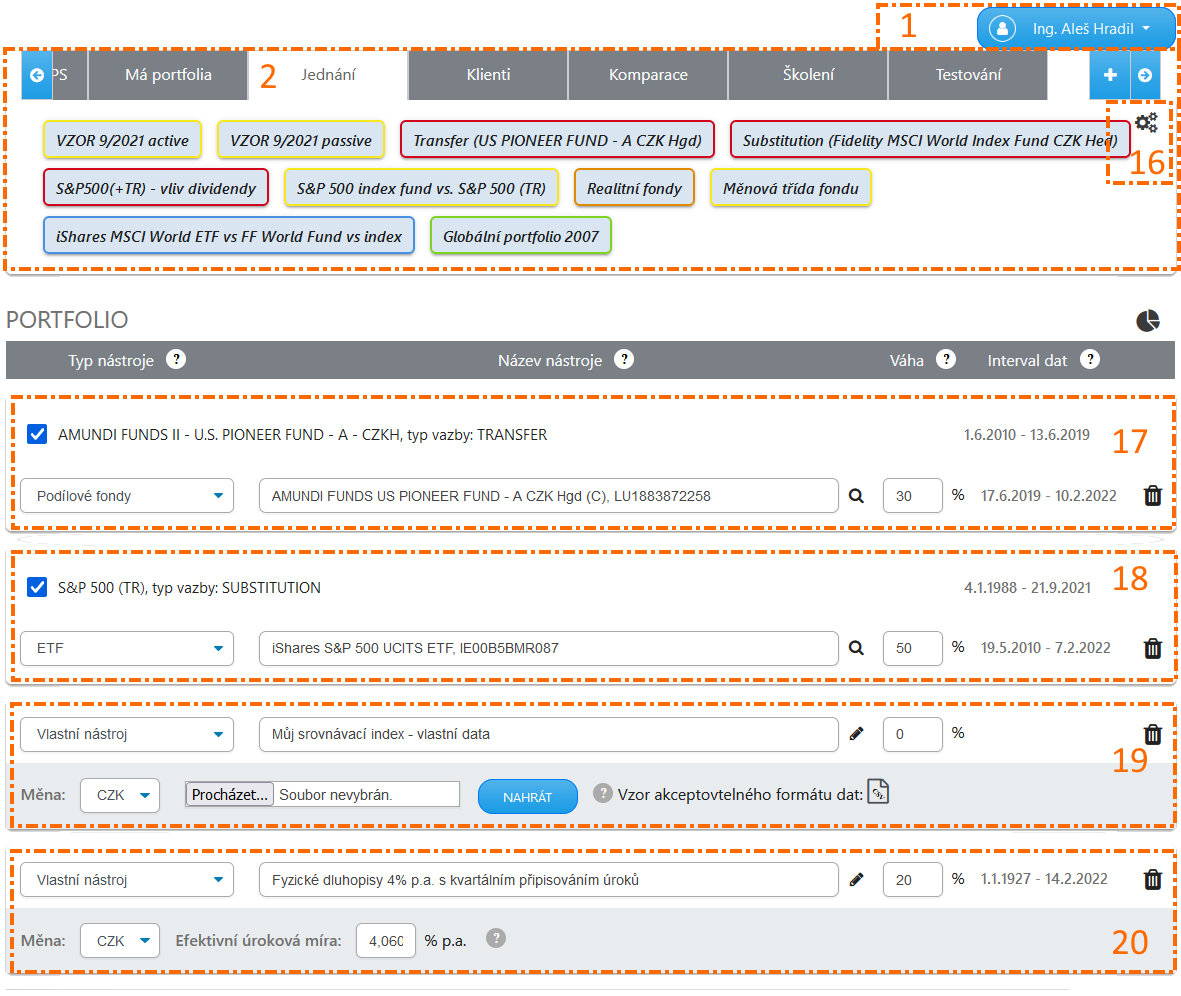1181x996 pixels.
Task: Load the VZOR 9/2021 active portfolio
Action: [122, 140]
